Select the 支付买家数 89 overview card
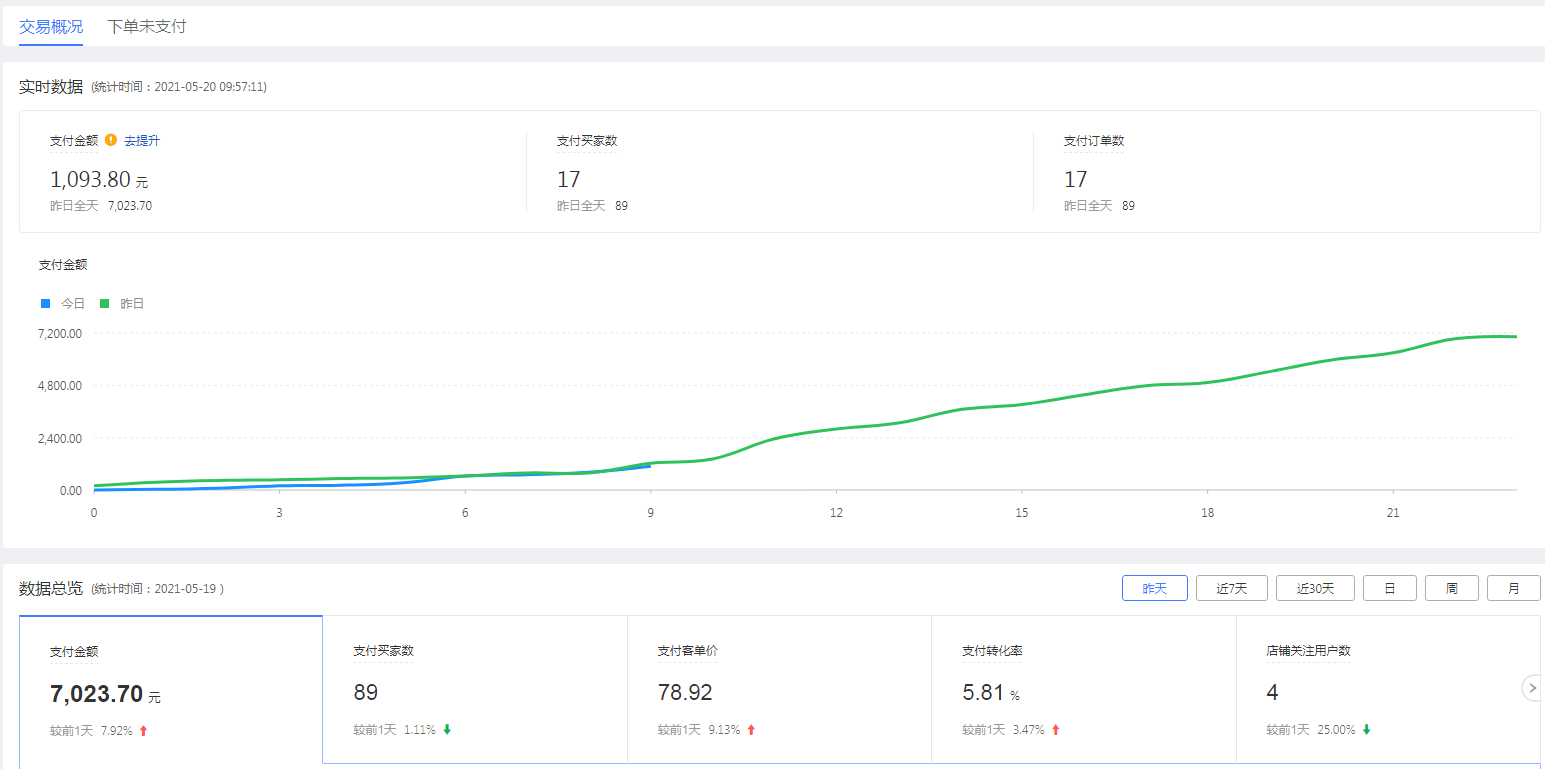The width and height of the screenshot is (1545, 769). point(475,690)
